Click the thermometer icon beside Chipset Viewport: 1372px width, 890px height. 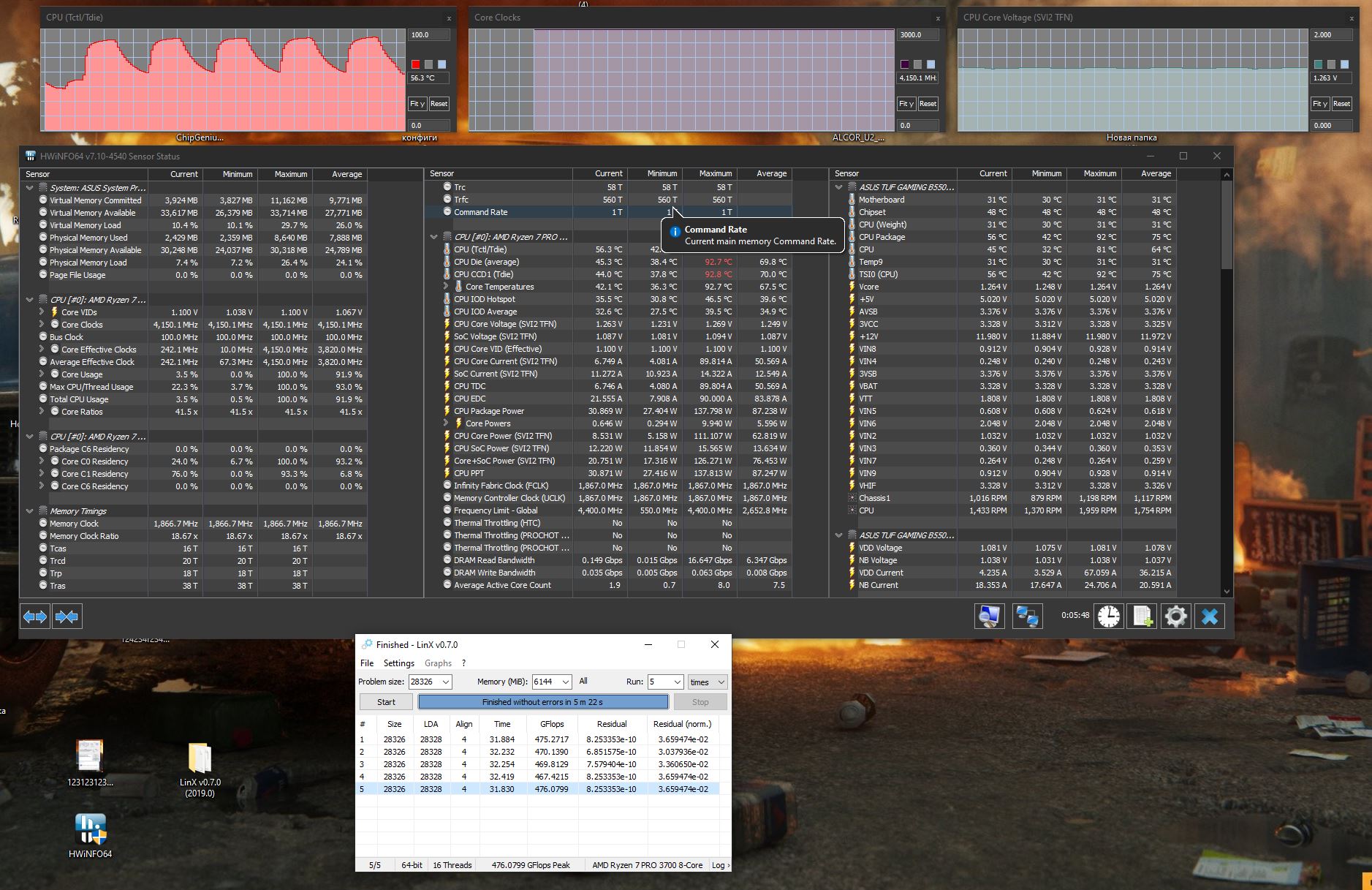tap(852, 212)
